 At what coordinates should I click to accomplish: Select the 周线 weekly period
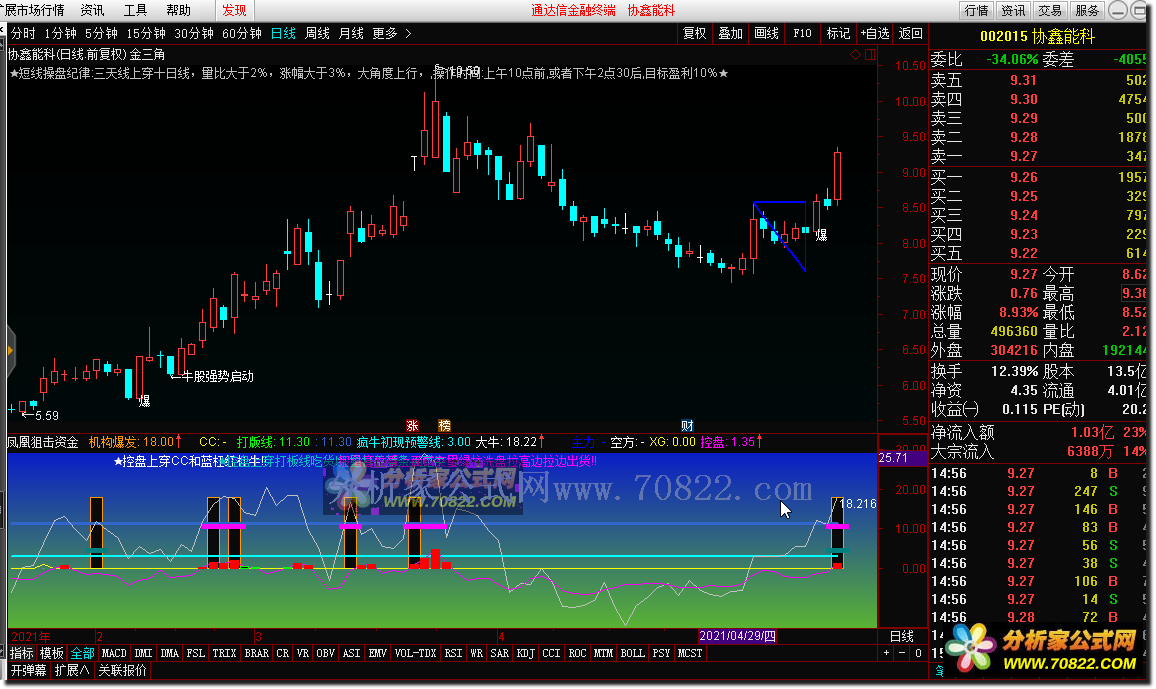[x=317, y=33]
